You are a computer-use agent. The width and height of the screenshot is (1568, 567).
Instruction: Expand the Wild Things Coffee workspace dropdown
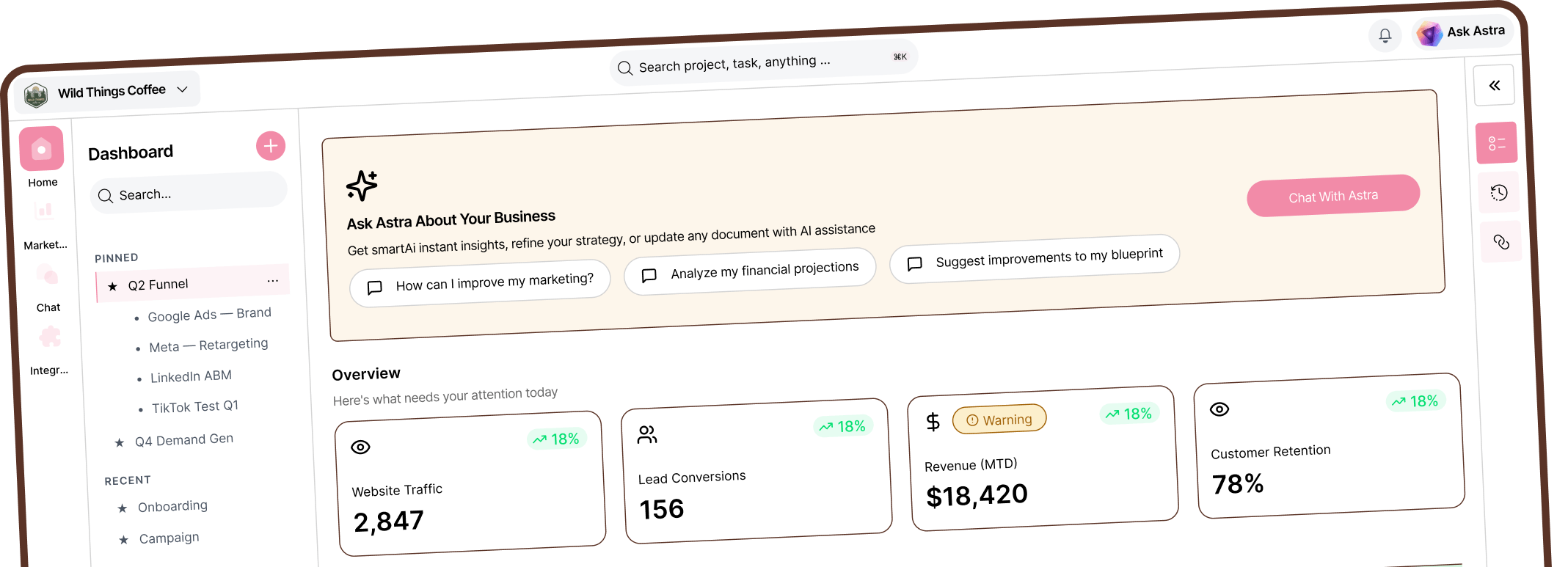click(183, 89)
